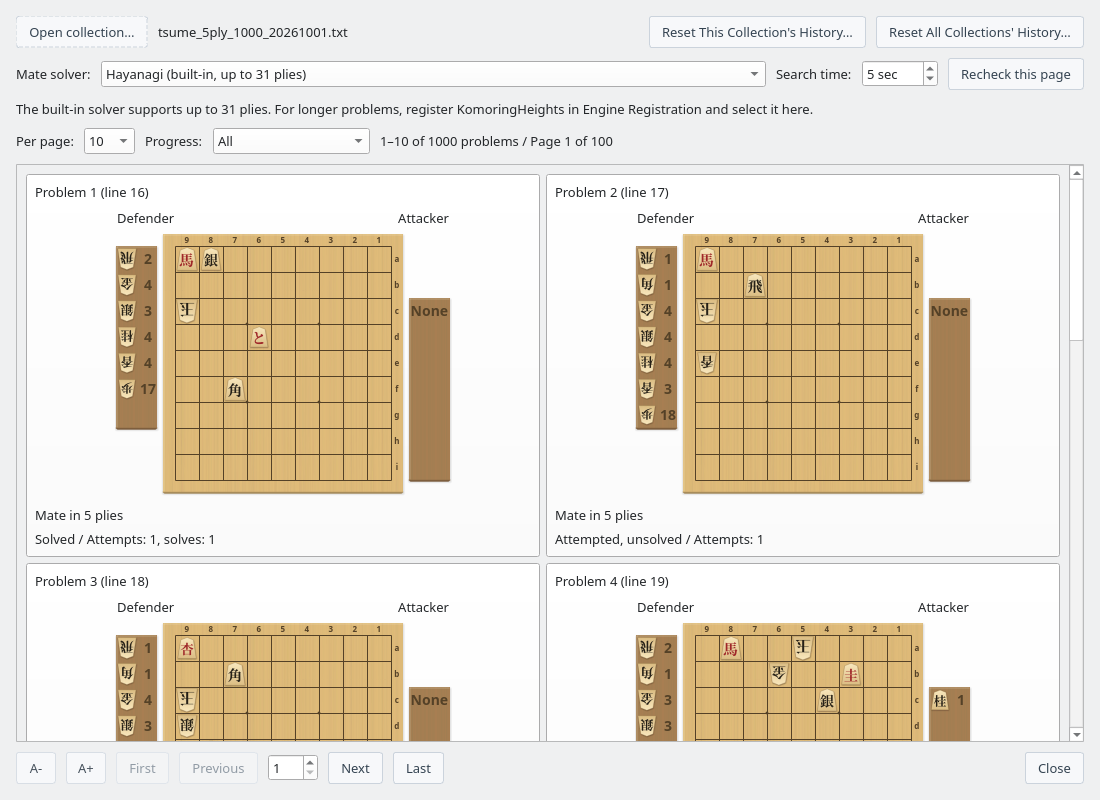1100x800 pixels.
Task: Increment the page number spinner
Action: coord(310,762)
